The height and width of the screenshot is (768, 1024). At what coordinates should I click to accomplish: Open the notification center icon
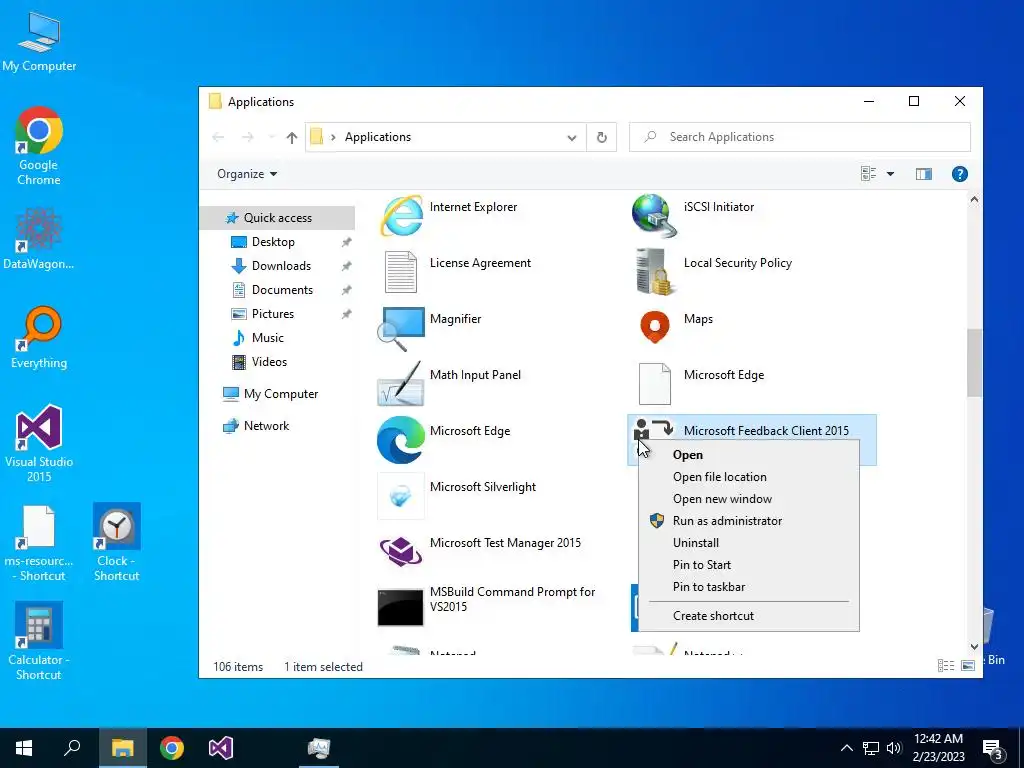993,748
